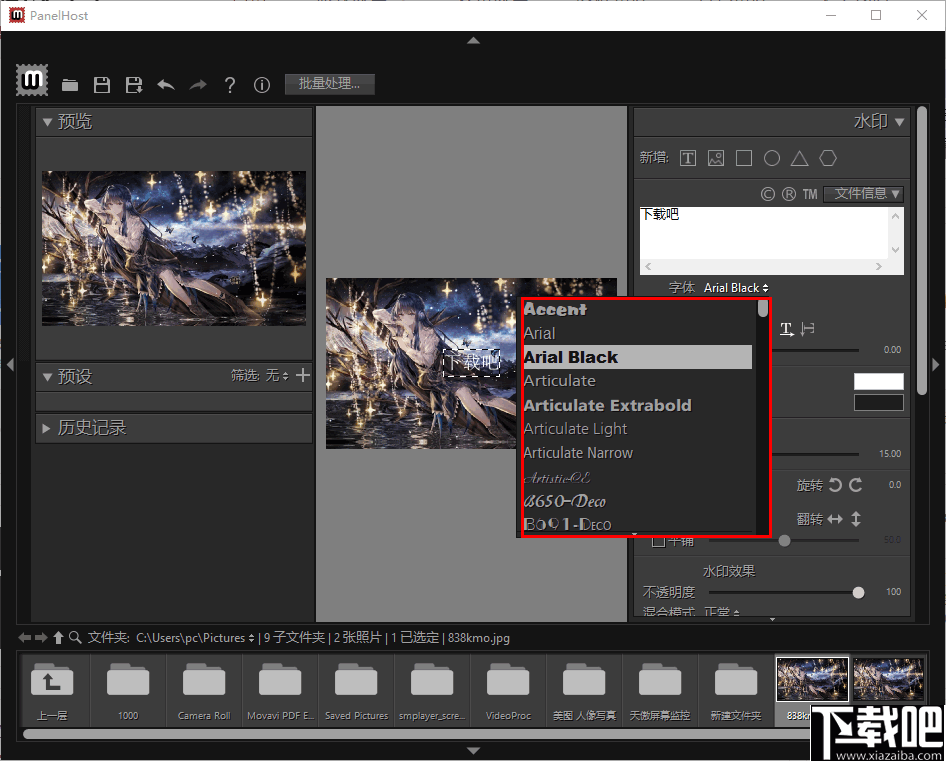Click the text spacing icon
The width and height of the screenshot is (946, 761).
click(x=807, y=329)
